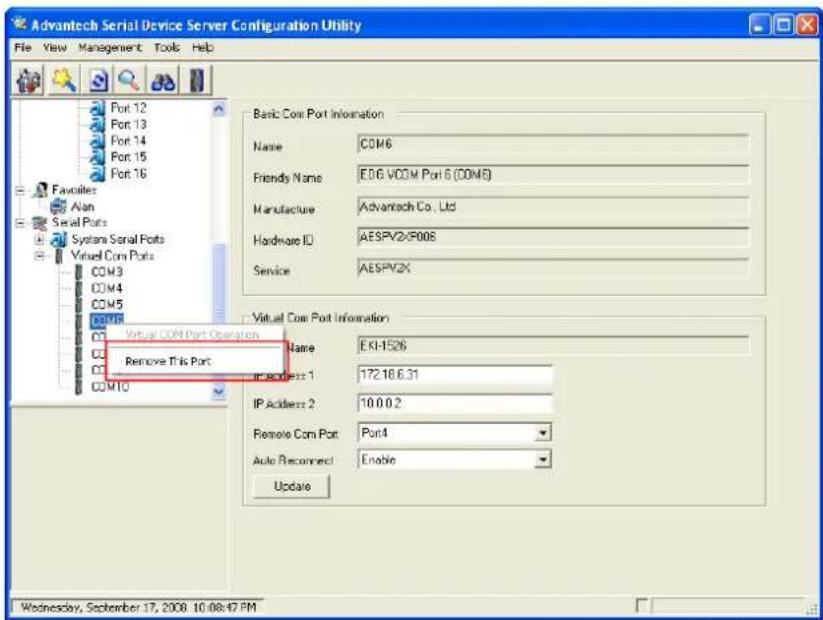The width and height of the screenshot is (823, 620).
Task: Click the Virtual Com Ports device icon
Action: point(59,256)
